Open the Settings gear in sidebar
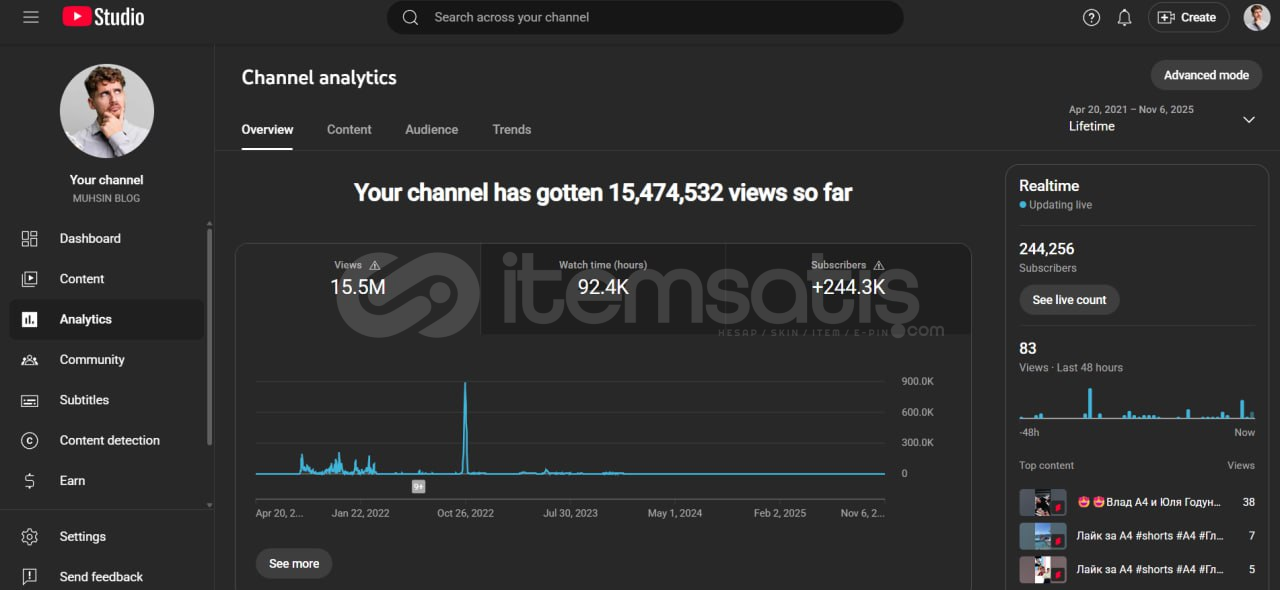The width and height of the screenshot is (1280, 590). [x=30, y=537]
